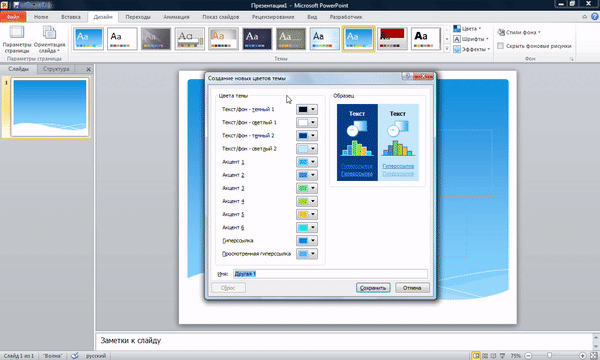
Task: Select the red-banner theme thumbnail
Action: (392, 39)
